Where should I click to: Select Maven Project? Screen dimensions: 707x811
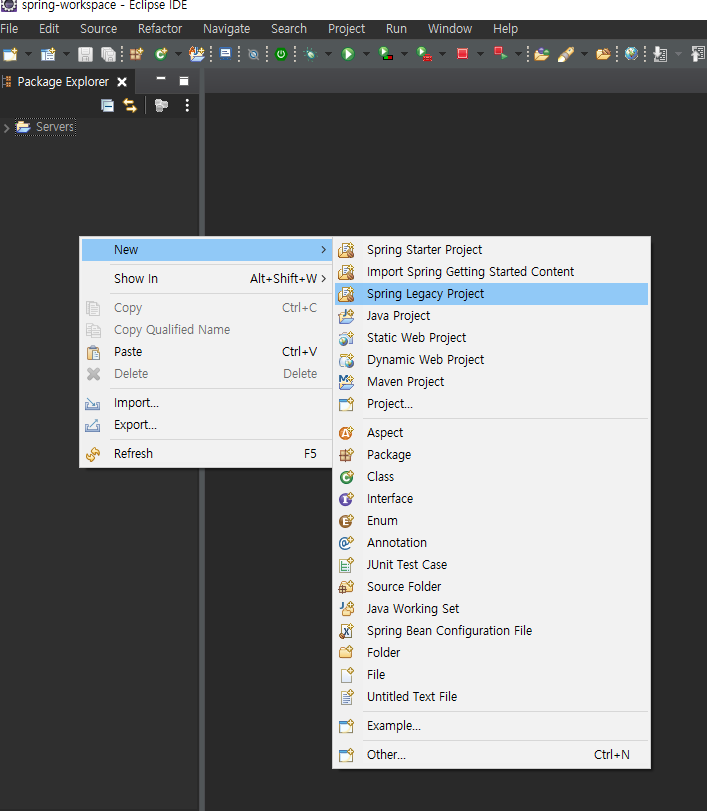[x=491, y=382]
